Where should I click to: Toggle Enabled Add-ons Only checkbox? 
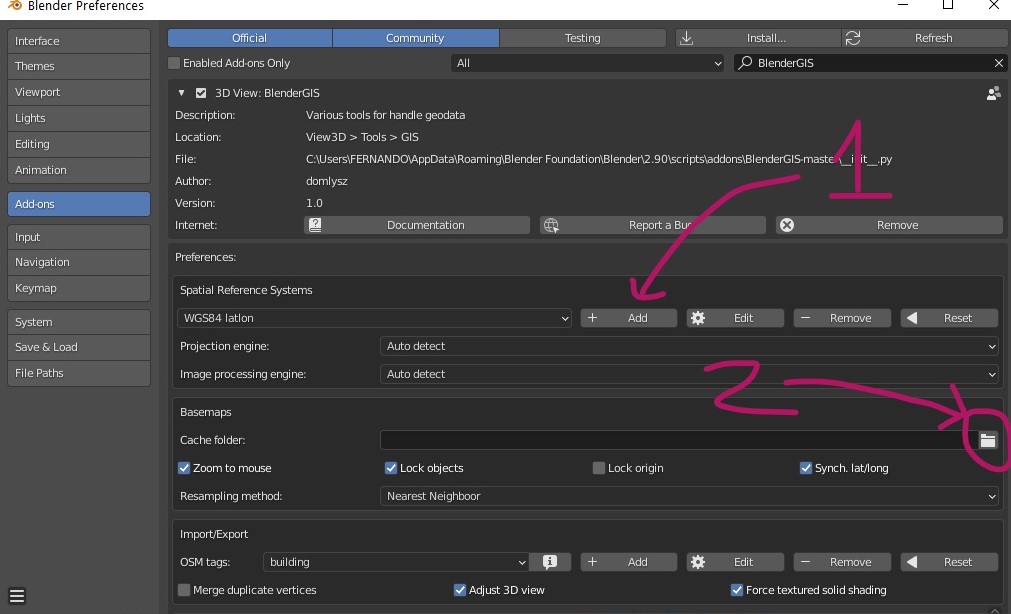[174, 63]
